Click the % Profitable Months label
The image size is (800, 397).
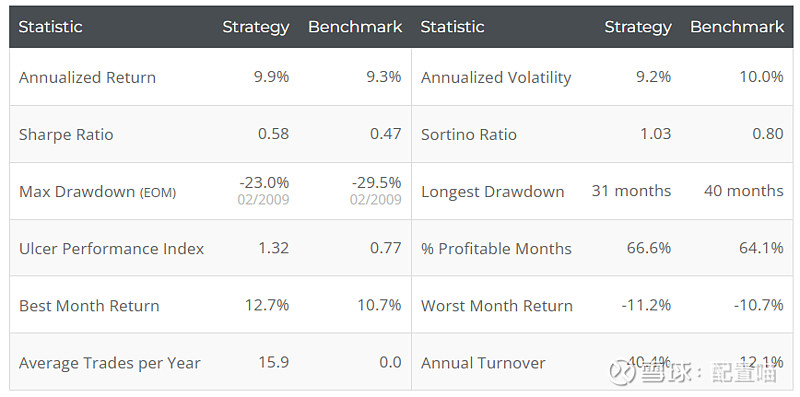tap(496, 249)
